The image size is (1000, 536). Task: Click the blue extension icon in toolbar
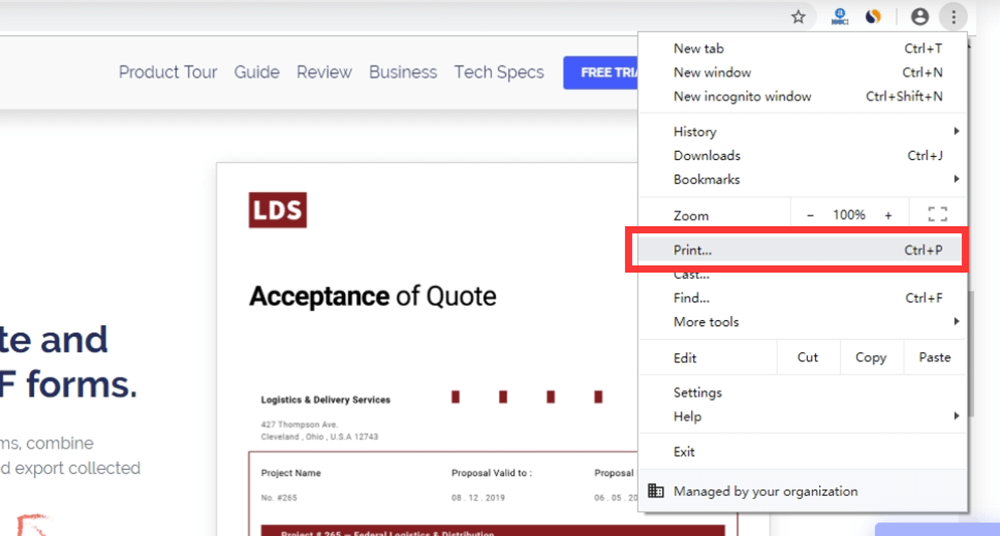(840, 16)
